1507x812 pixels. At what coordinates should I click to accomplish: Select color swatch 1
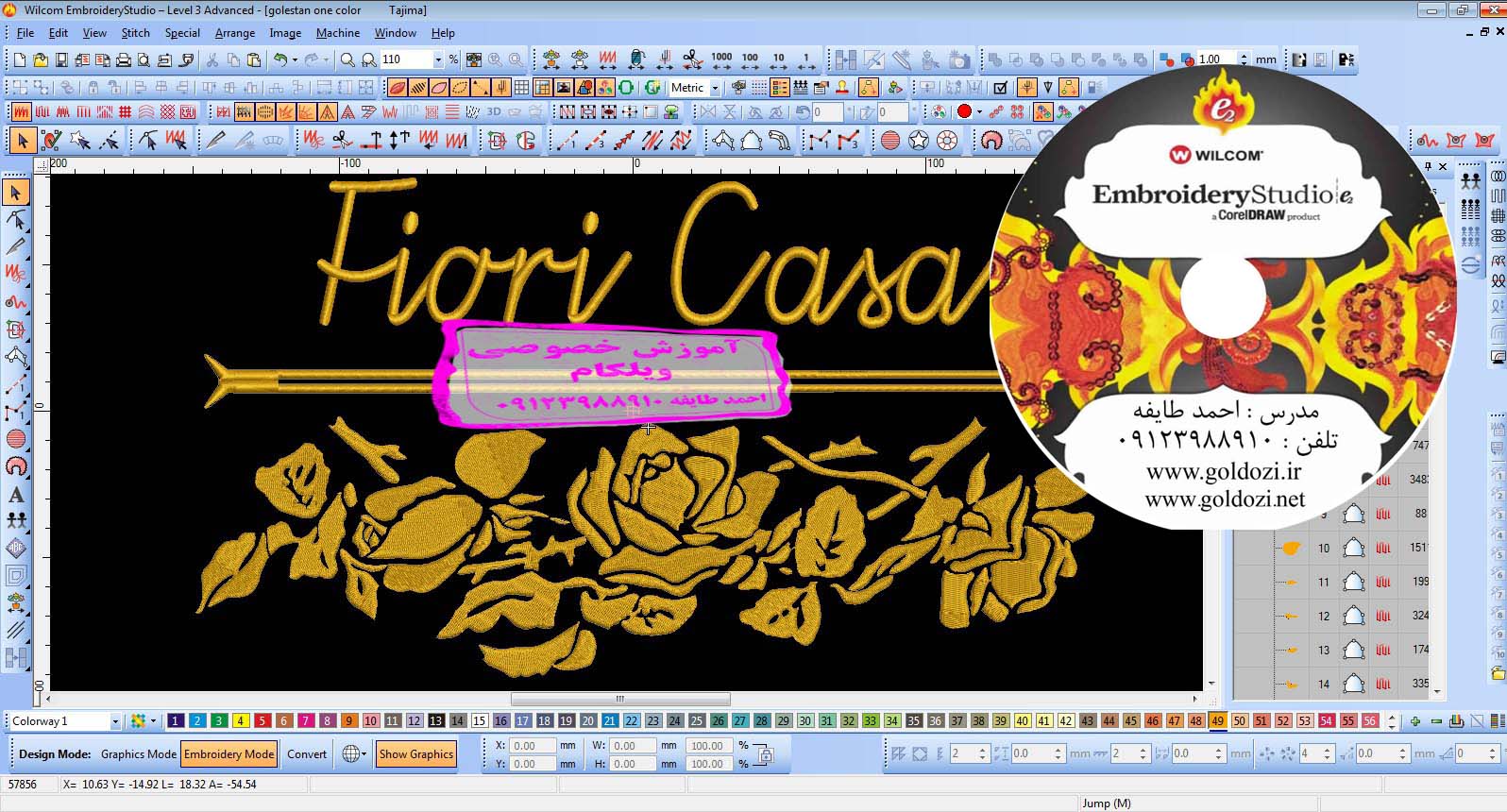pyautogui.click(x=176, y=721)
